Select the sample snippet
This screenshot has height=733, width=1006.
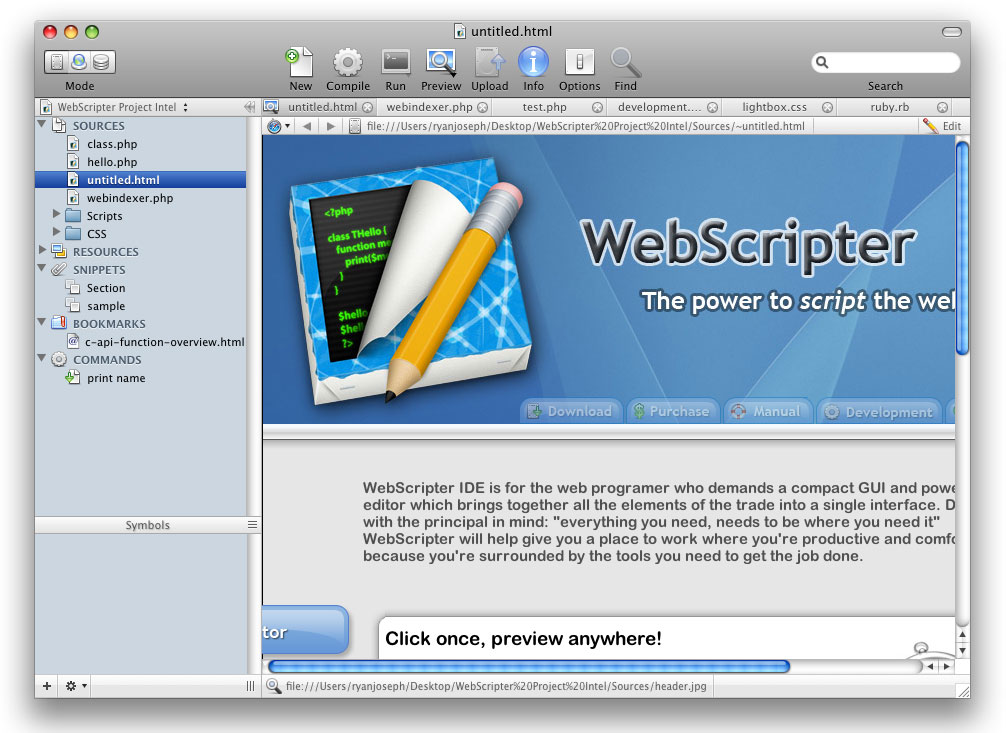click(106, 306)
